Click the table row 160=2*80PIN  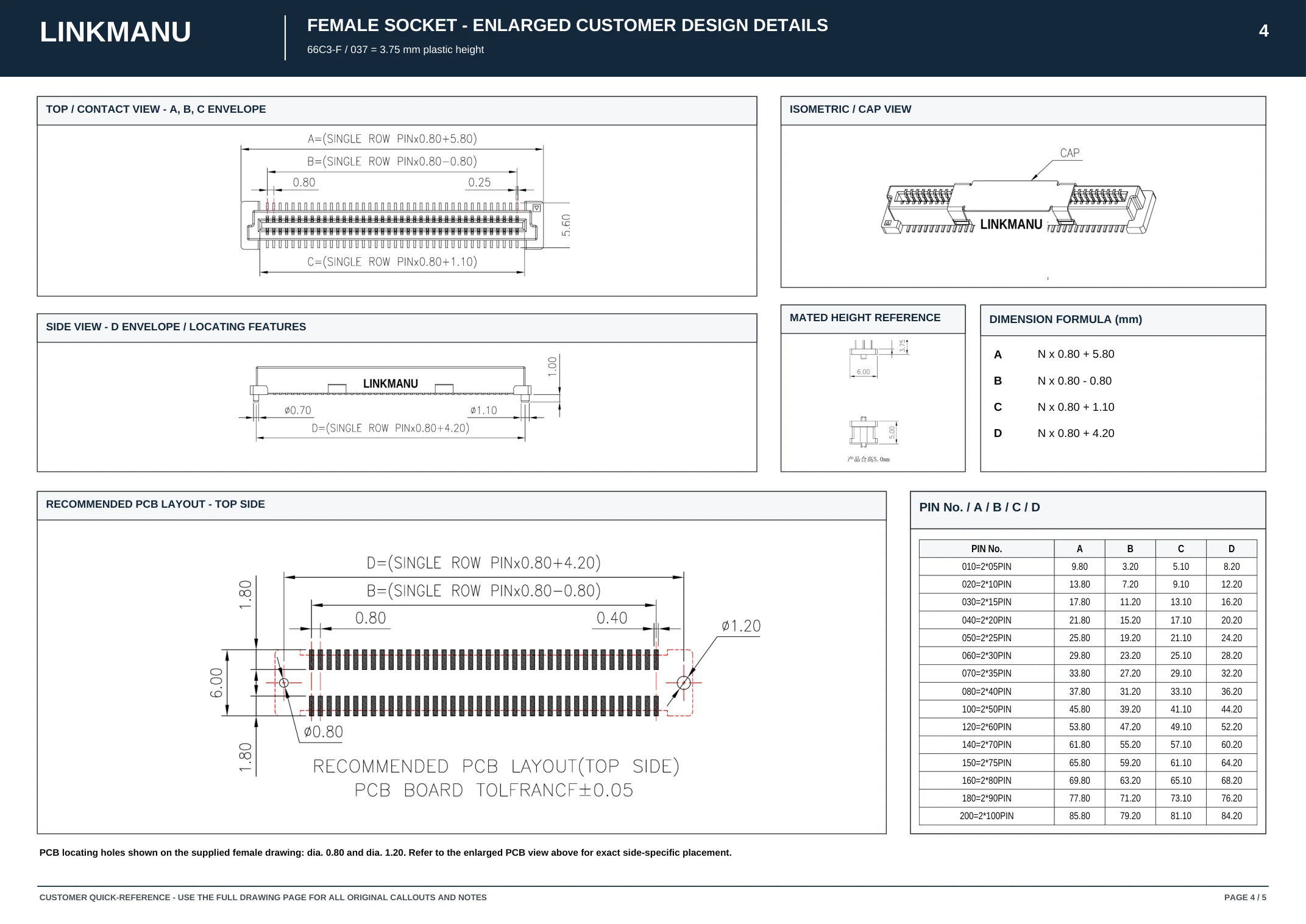(x=1088, y=781)
